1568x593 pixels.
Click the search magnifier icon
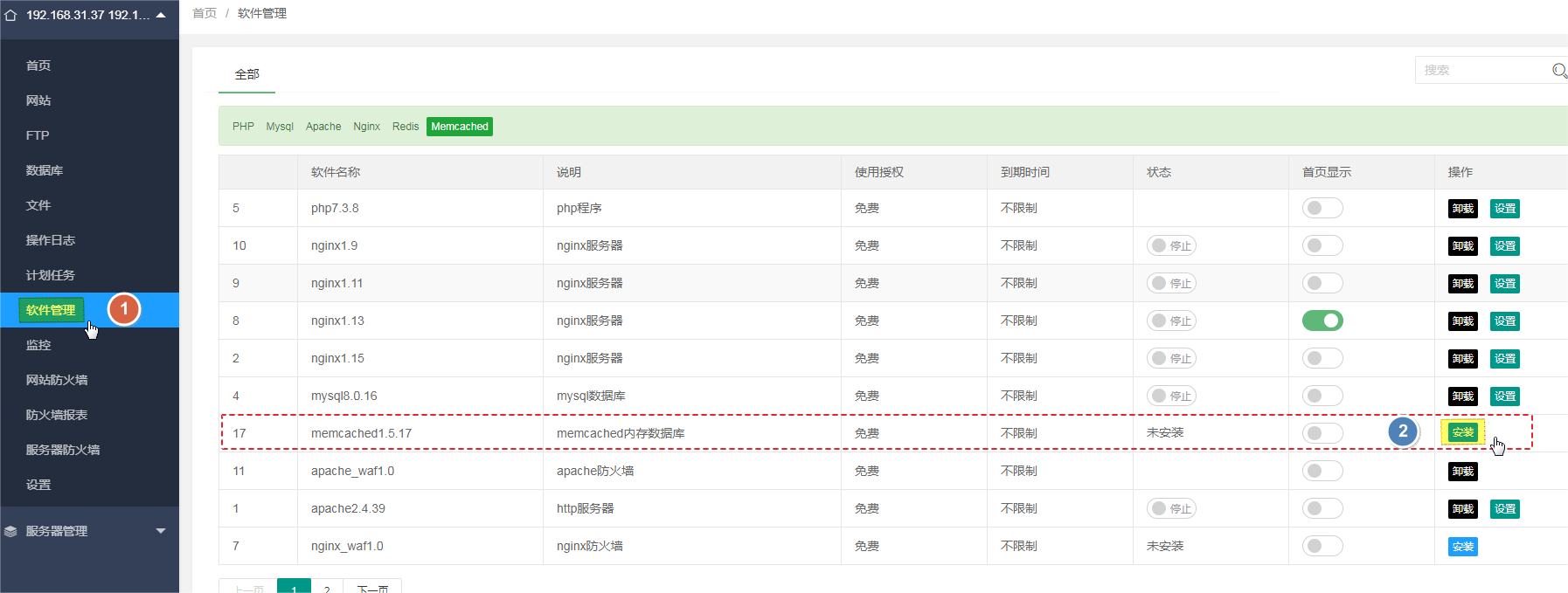tap(1558, 71)
